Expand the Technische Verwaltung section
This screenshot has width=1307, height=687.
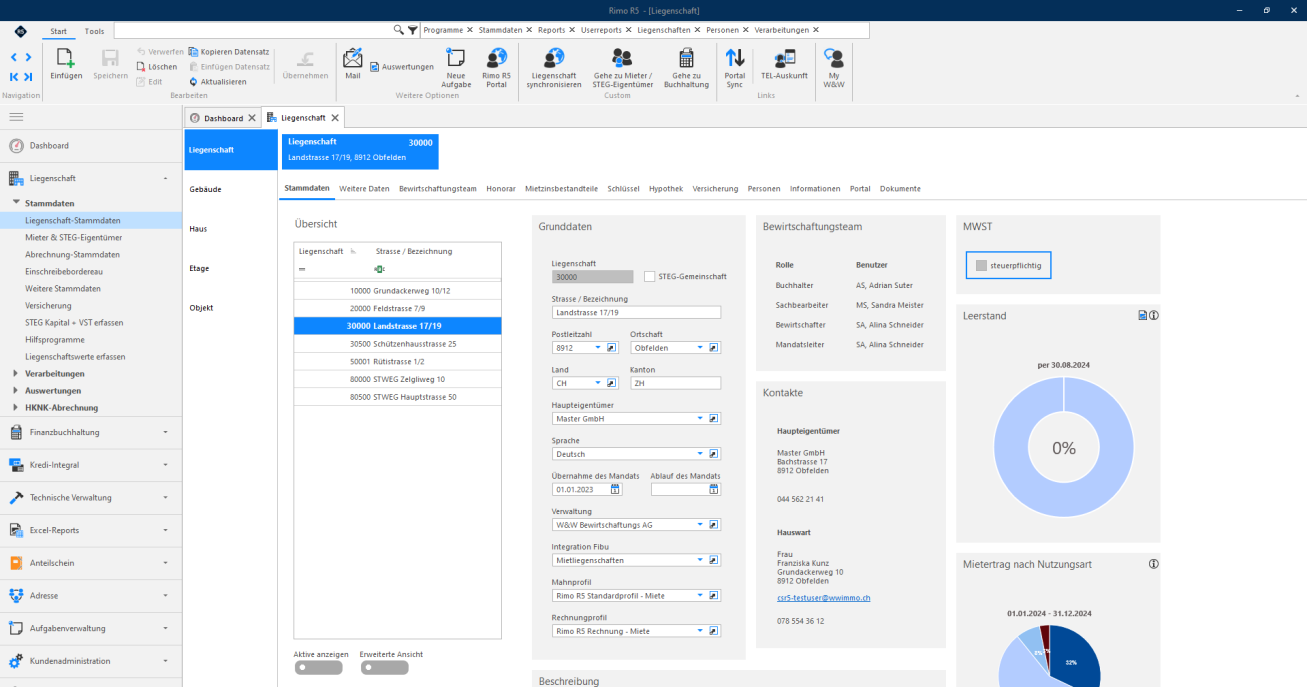point(91,497)
